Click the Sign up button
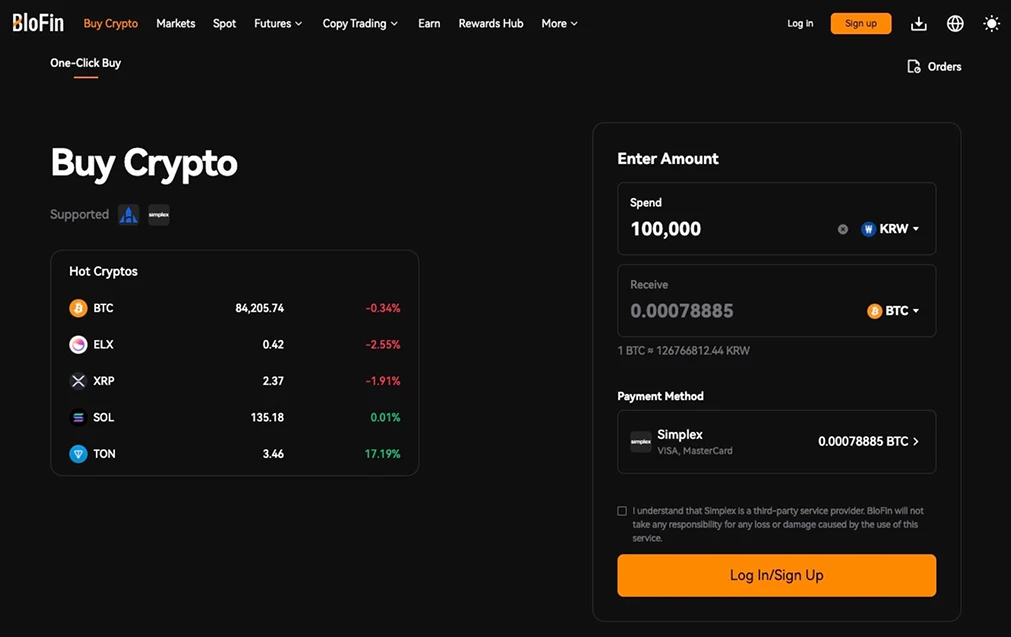 (861, 24)
